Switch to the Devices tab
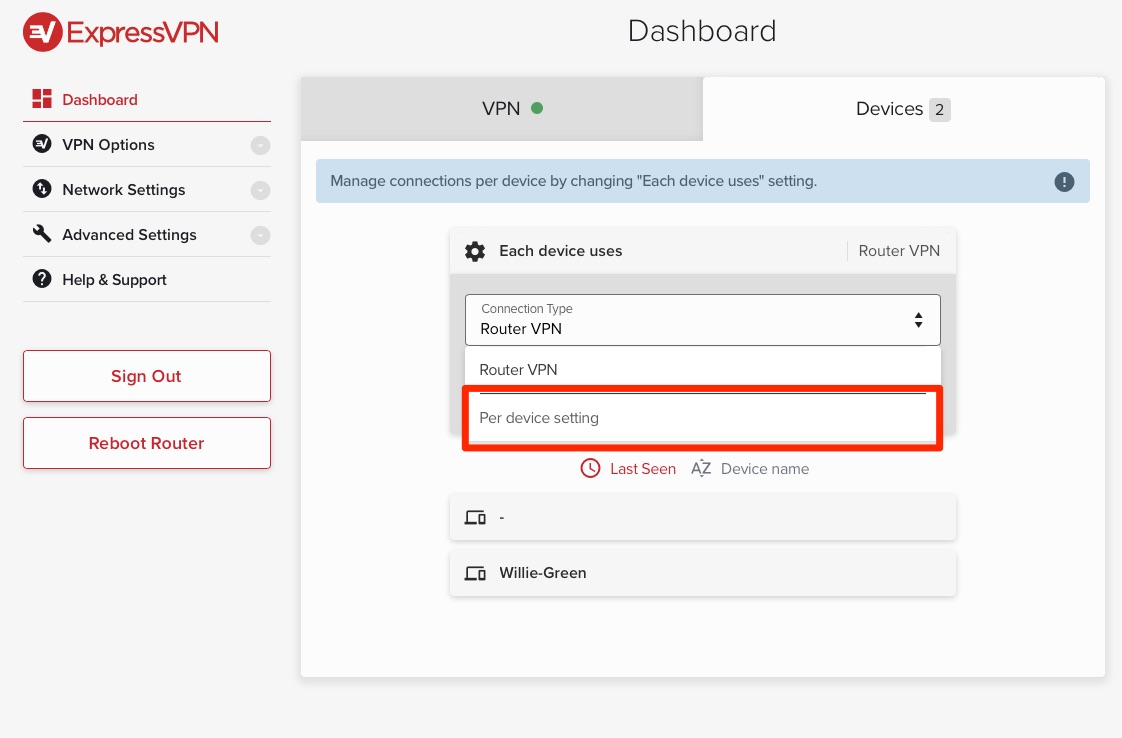This screenshot has width=1122, height=738. tap(902, 109)
